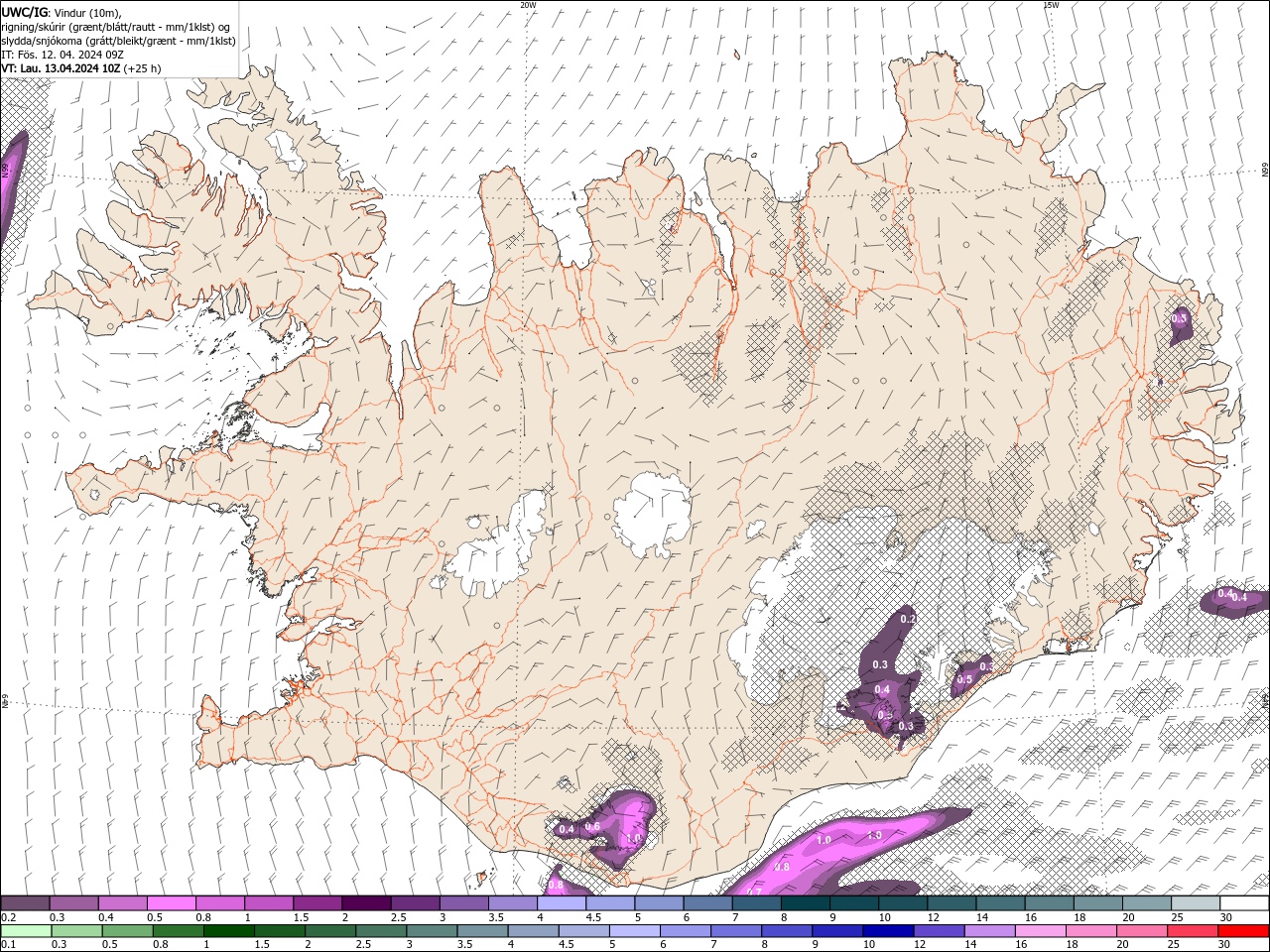Click the "slydda/snjókoma" legend description line
The width and height of the screenshot is (1270, 952).
[x=119, y=41]
